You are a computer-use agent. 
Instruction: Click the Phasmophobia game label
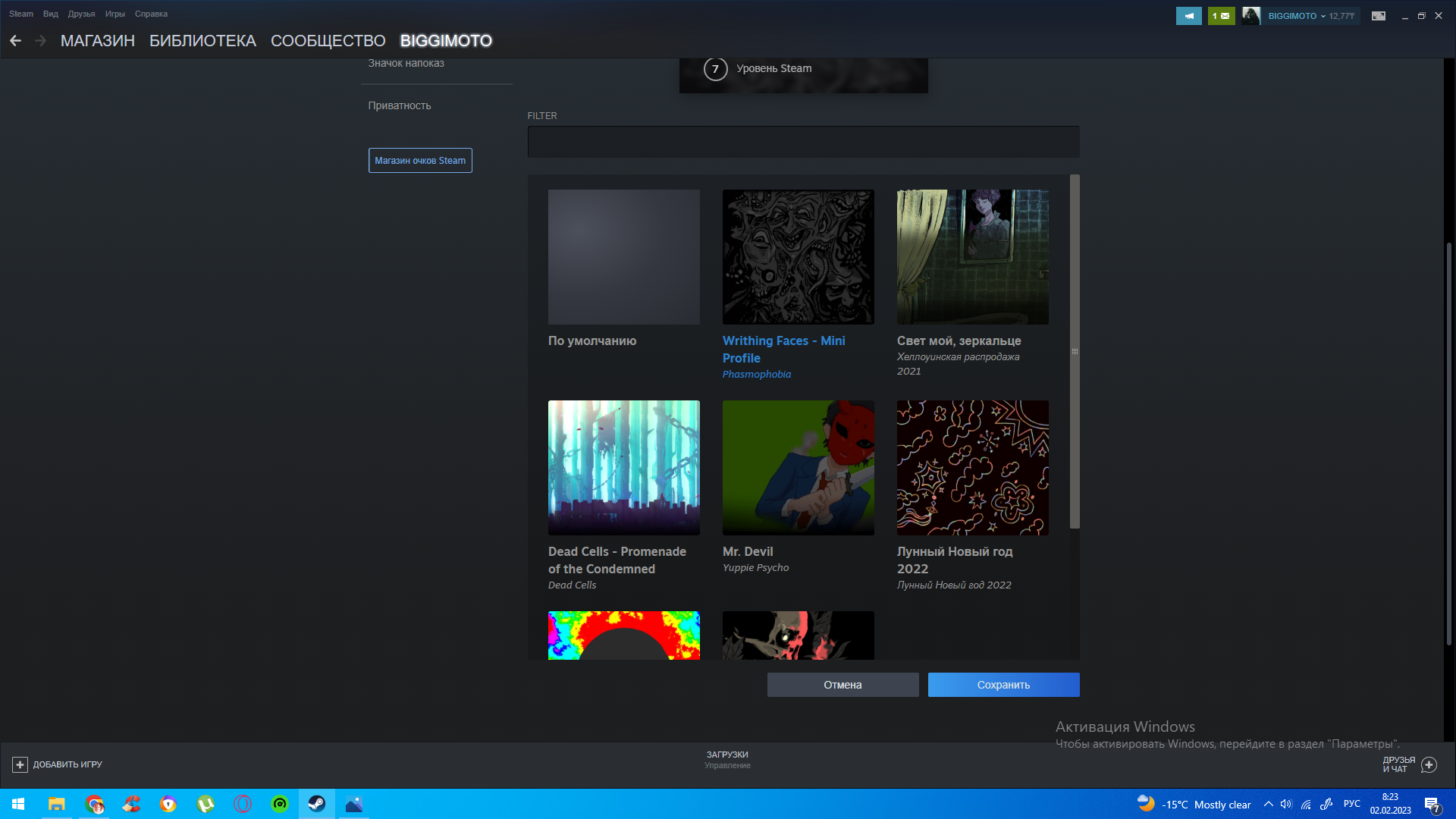pyautogui.click(x=756, y=375)
